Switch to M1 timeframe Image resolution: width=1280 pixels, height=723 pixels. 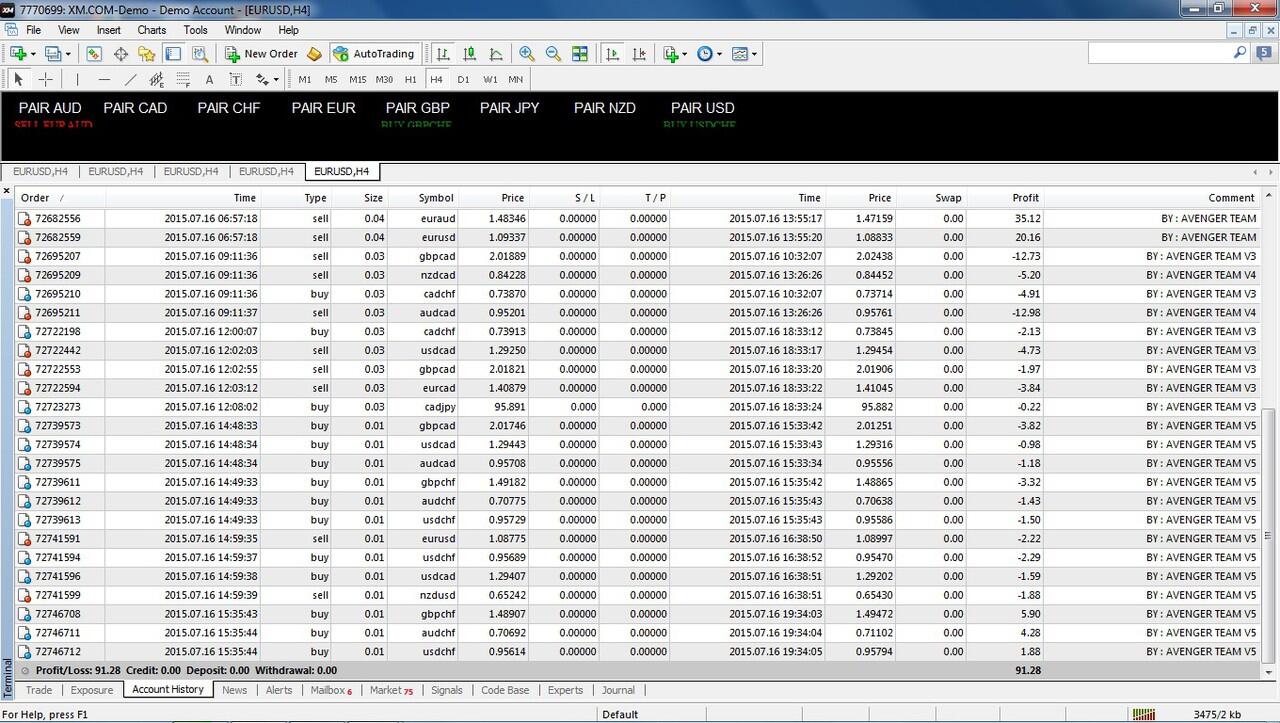coord(305,79)
